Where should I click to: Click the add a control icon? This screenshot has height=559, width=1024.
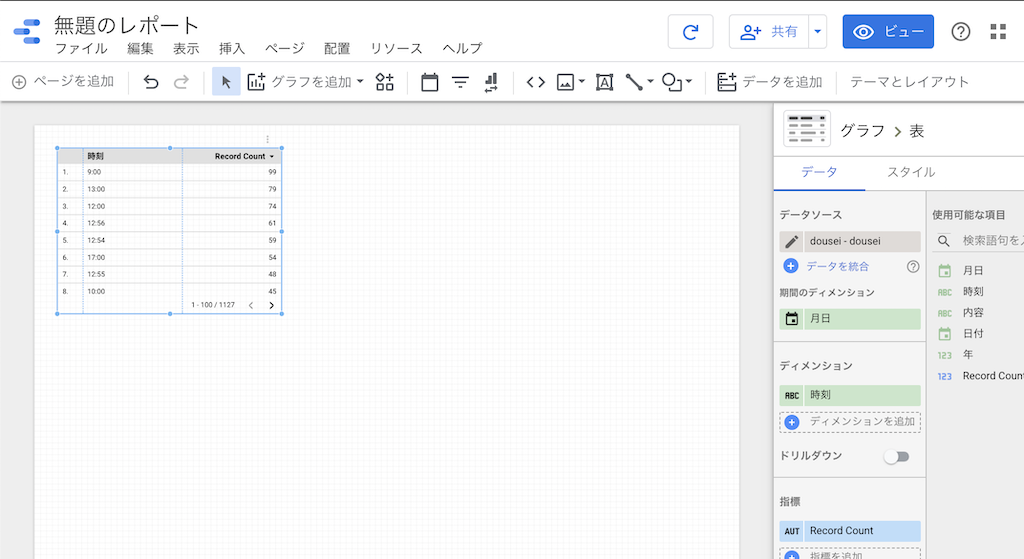tap(385, 82)
